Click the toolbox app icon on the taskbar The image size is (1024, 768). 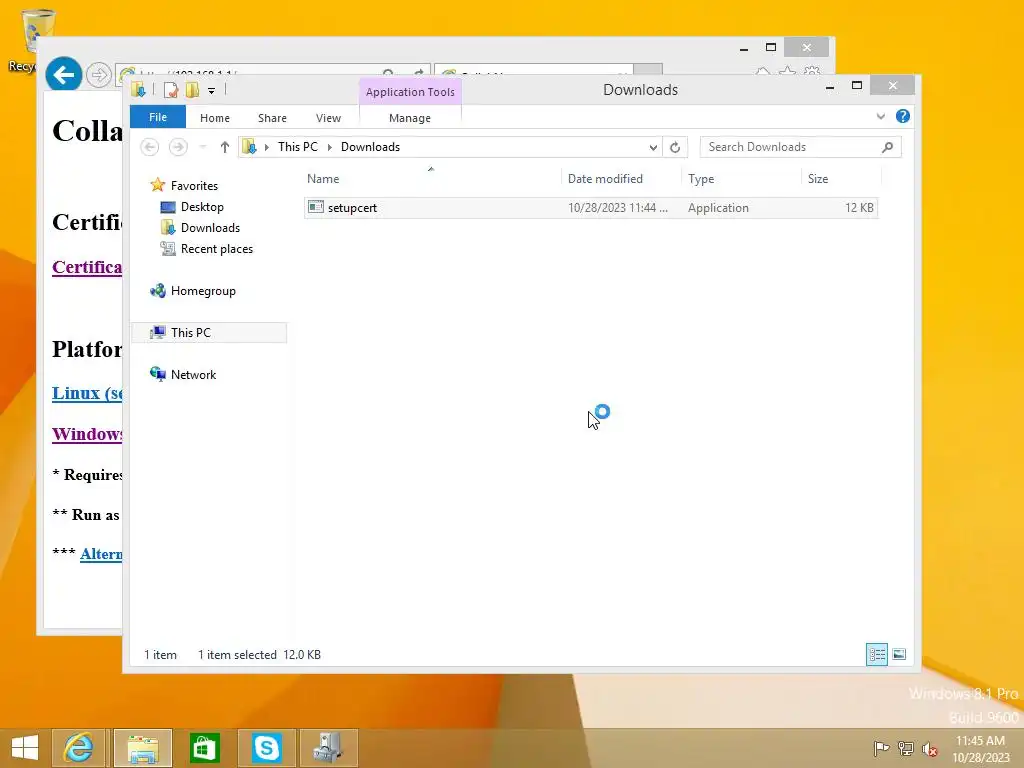click(x=328, y=748)
